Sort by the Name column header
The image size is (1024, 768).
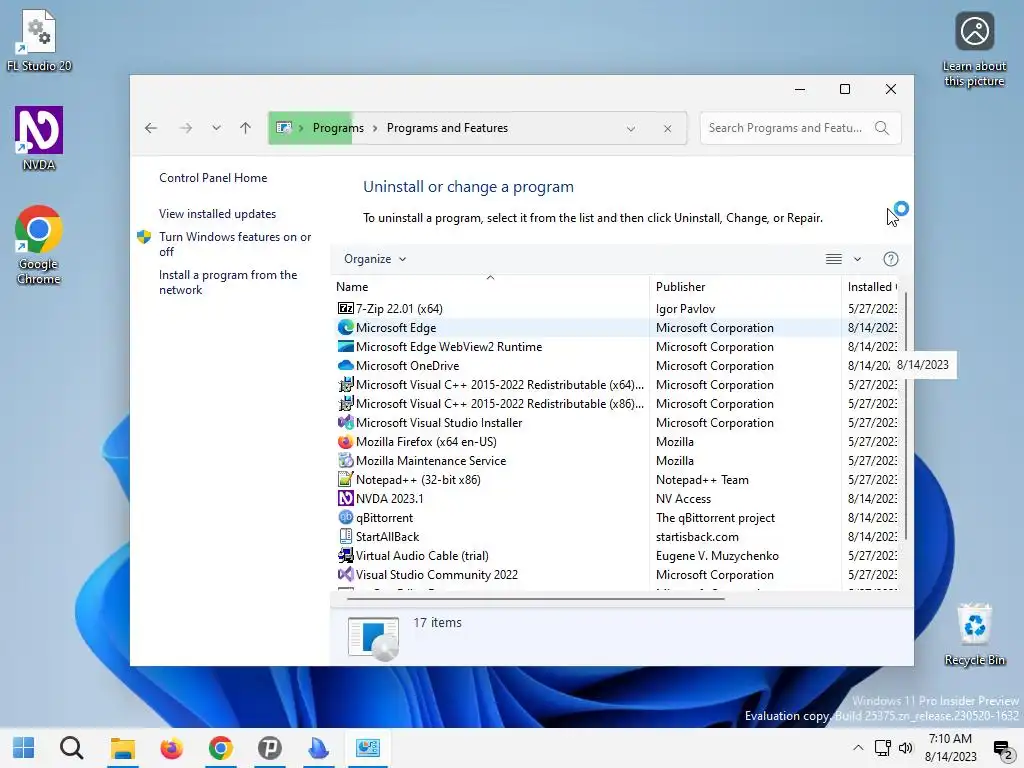(490, 287)
